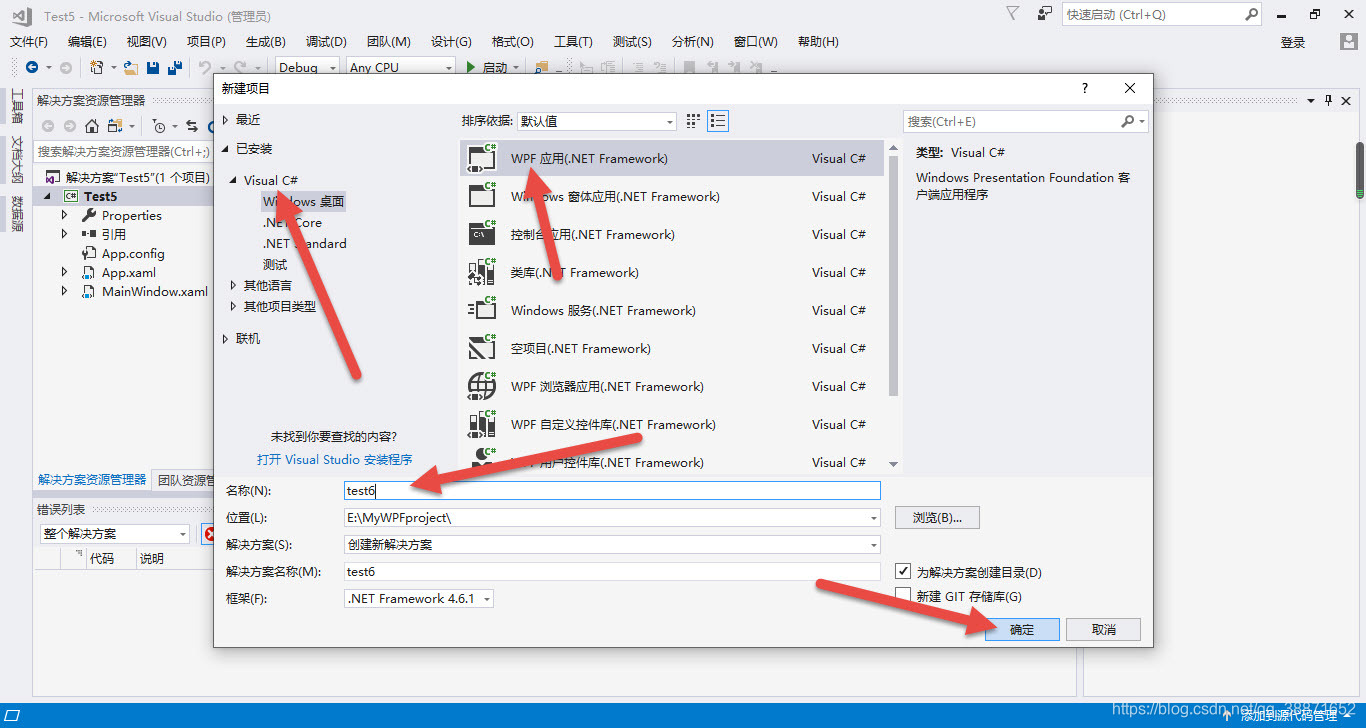
Task: Expand the 其他项目类型 node
Action: click(x=233, y=307)
